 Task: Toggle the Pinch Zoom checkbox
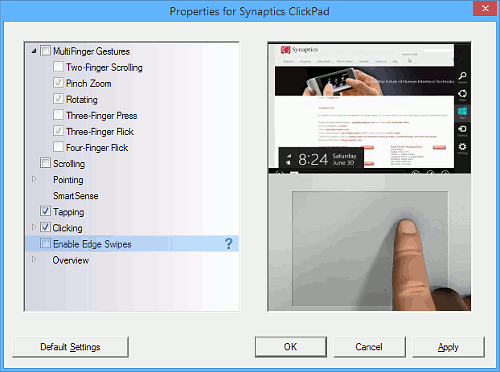pos(58,83)
